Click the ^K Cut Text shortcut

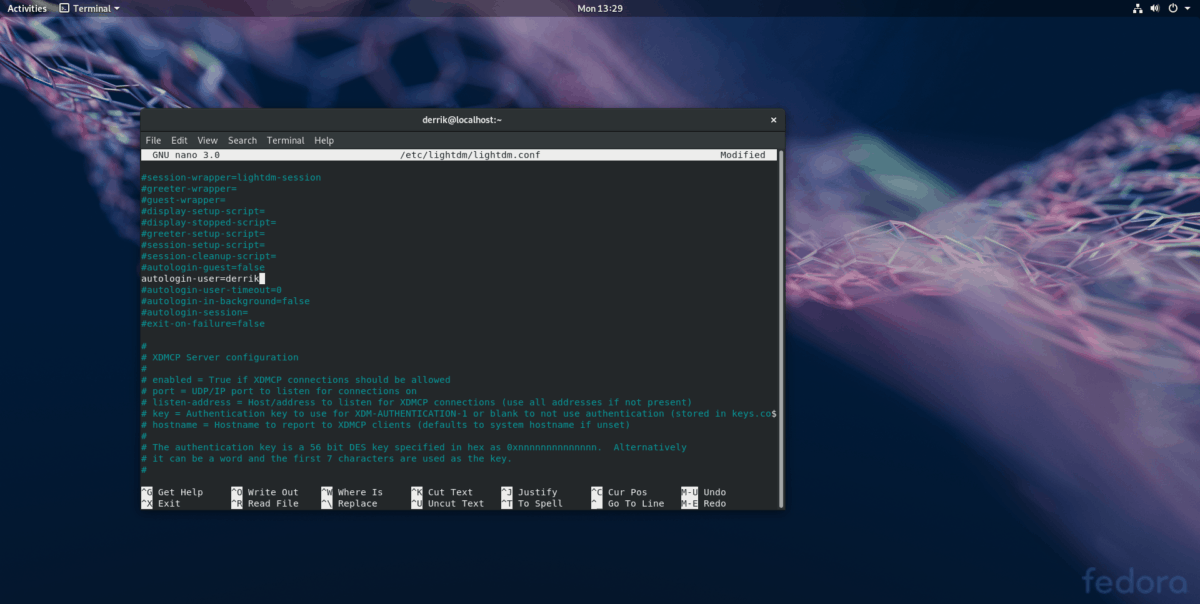(442, 492)
